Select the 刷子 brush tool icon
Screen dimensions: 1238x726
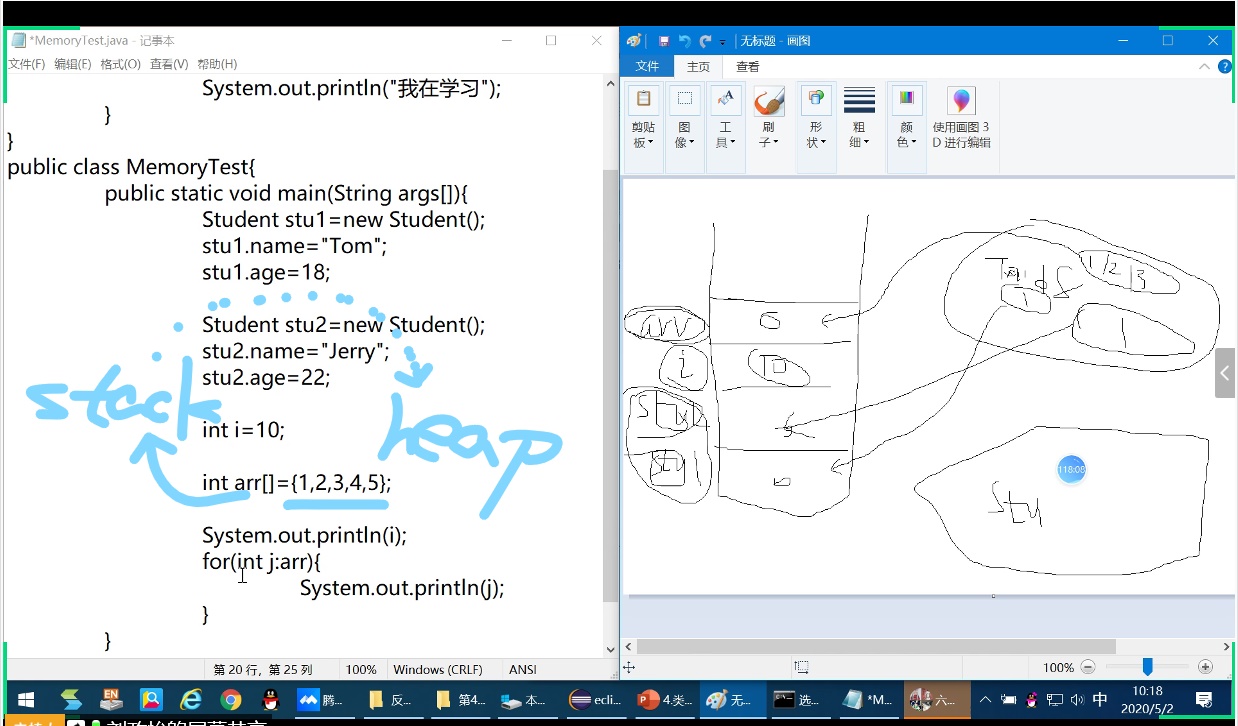tap(768, 101)
